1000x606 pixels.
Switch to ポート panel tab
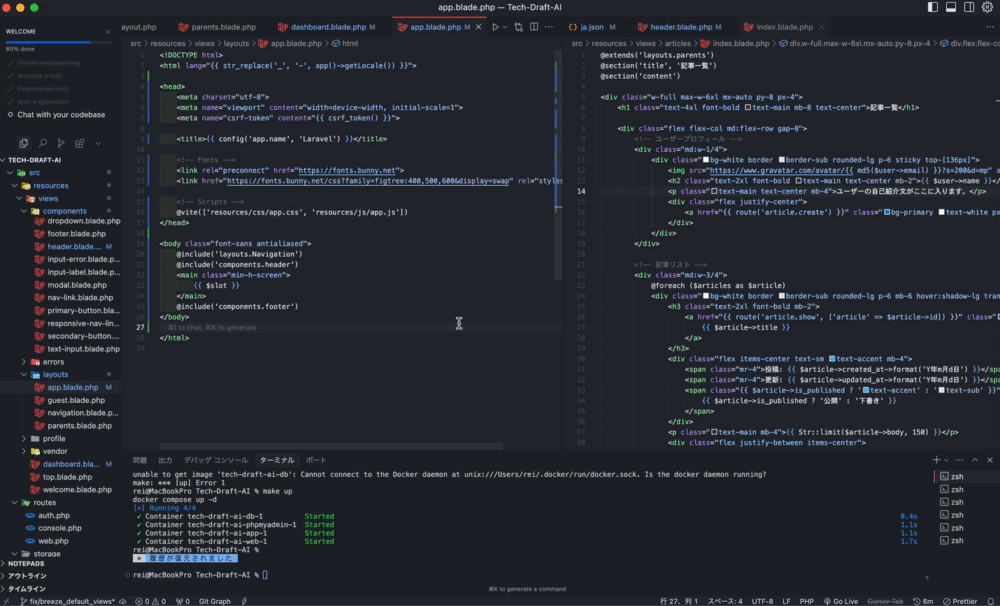click(316, 460)
